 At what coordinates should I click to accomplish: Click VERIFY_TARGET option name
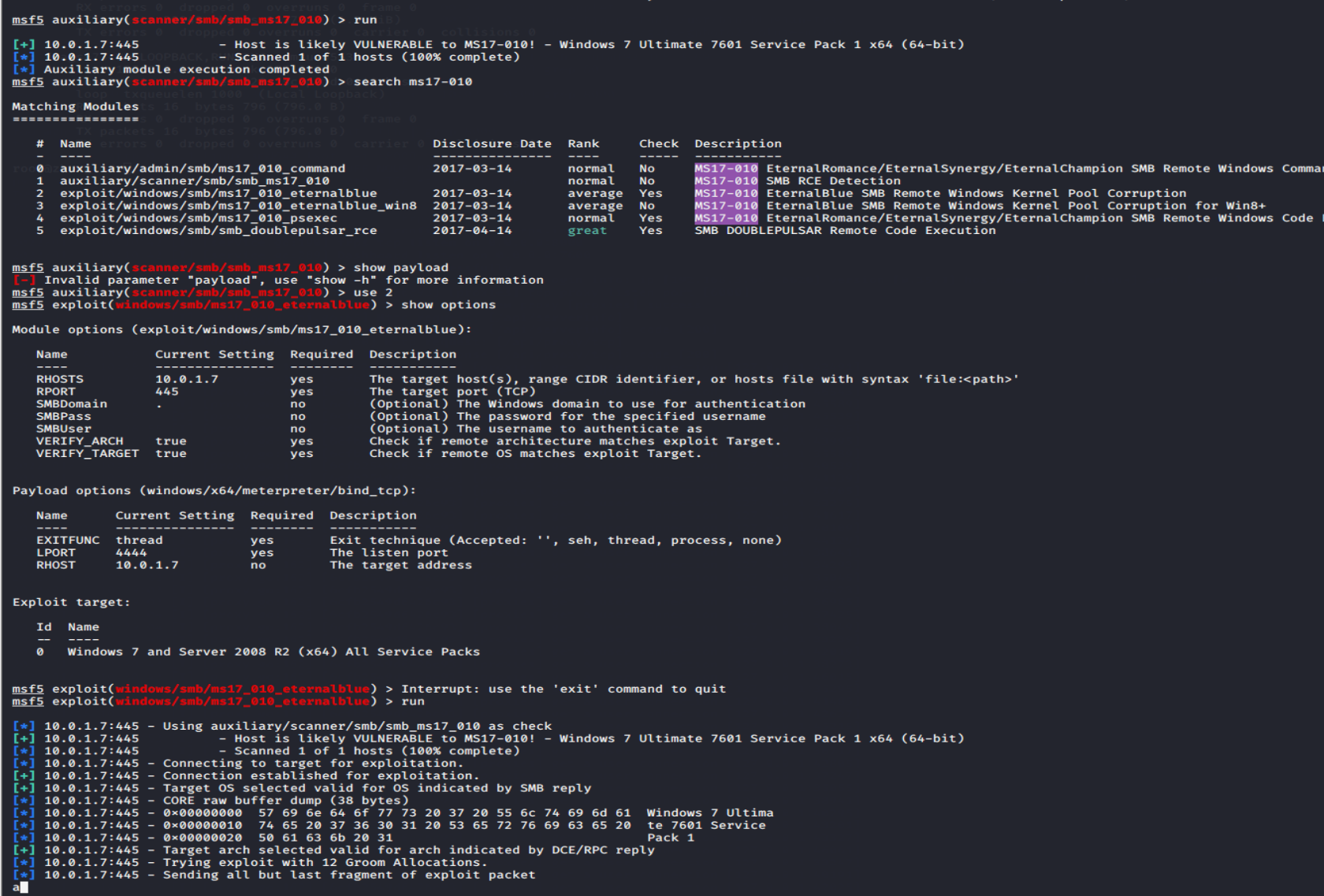87,454
